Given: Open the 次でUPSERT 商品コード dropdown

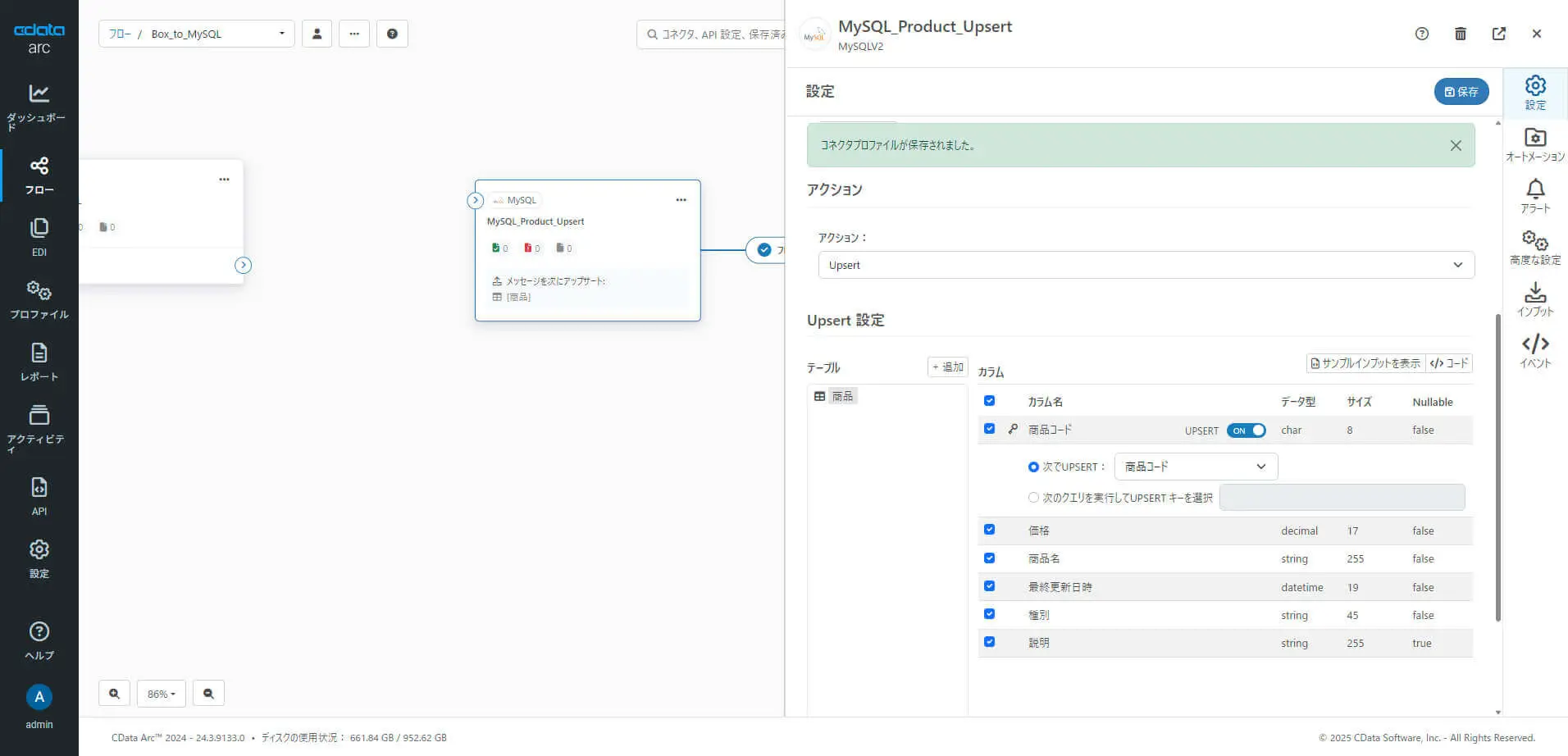Looking at the screenshot, I should tap(1195, 467).
